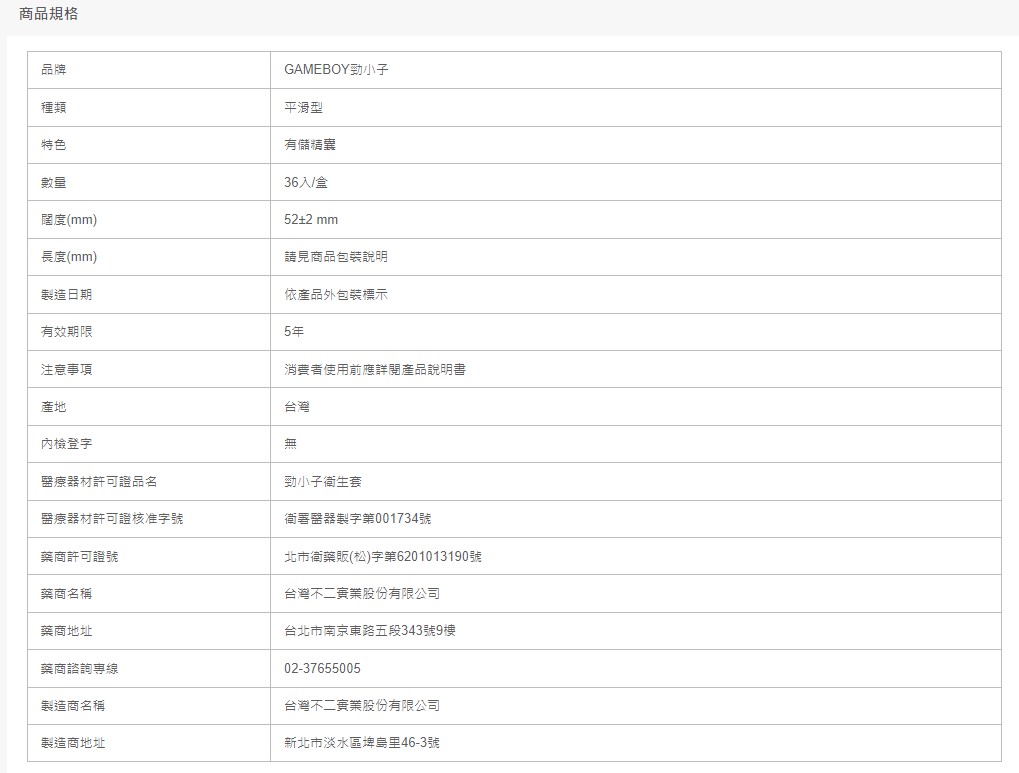Image resolution: width=1019 pixels, height=773 pixels.
Task: Select the 產地 label cell
Action: [x=149, y=407]
